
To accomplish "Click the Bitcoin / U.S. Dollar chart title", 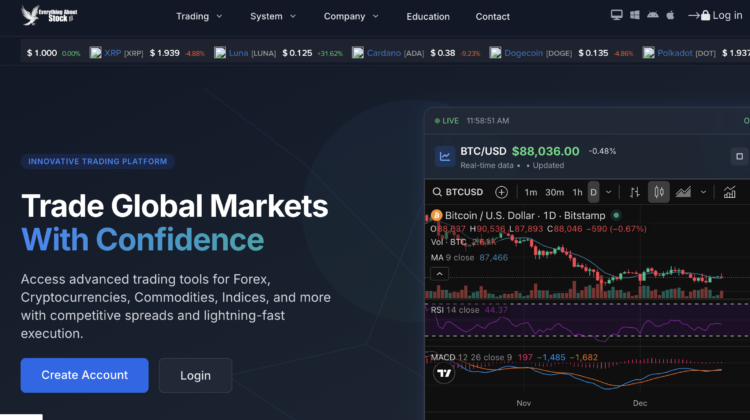I will 525,216.
